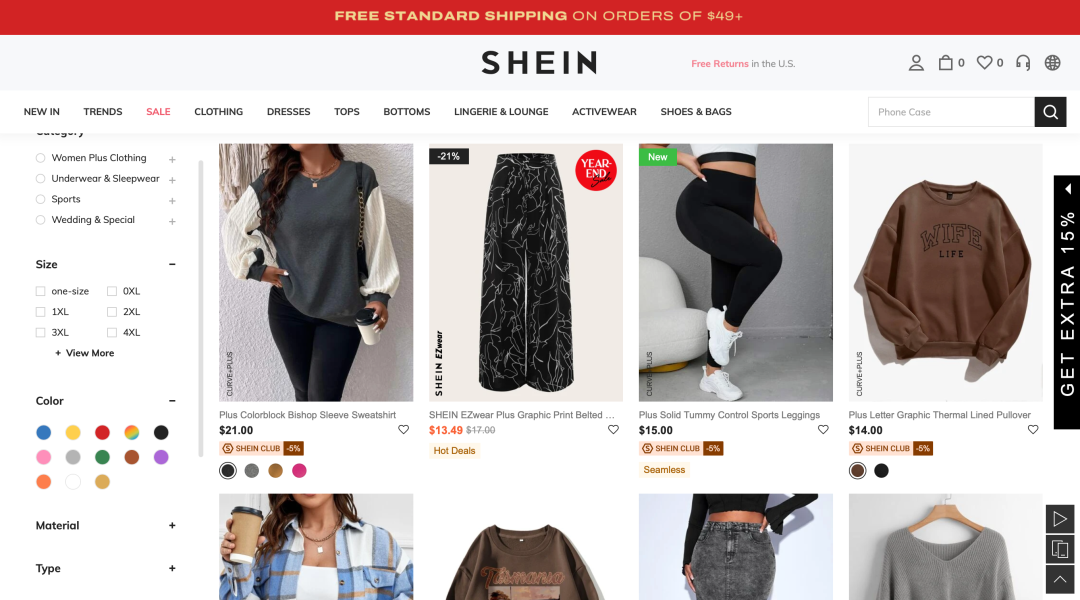Favorite the Plus Colorblock Bishop Sleeve Sweatshirt
Viewport: 1080px width, 600px height.
tap(404, 429)
